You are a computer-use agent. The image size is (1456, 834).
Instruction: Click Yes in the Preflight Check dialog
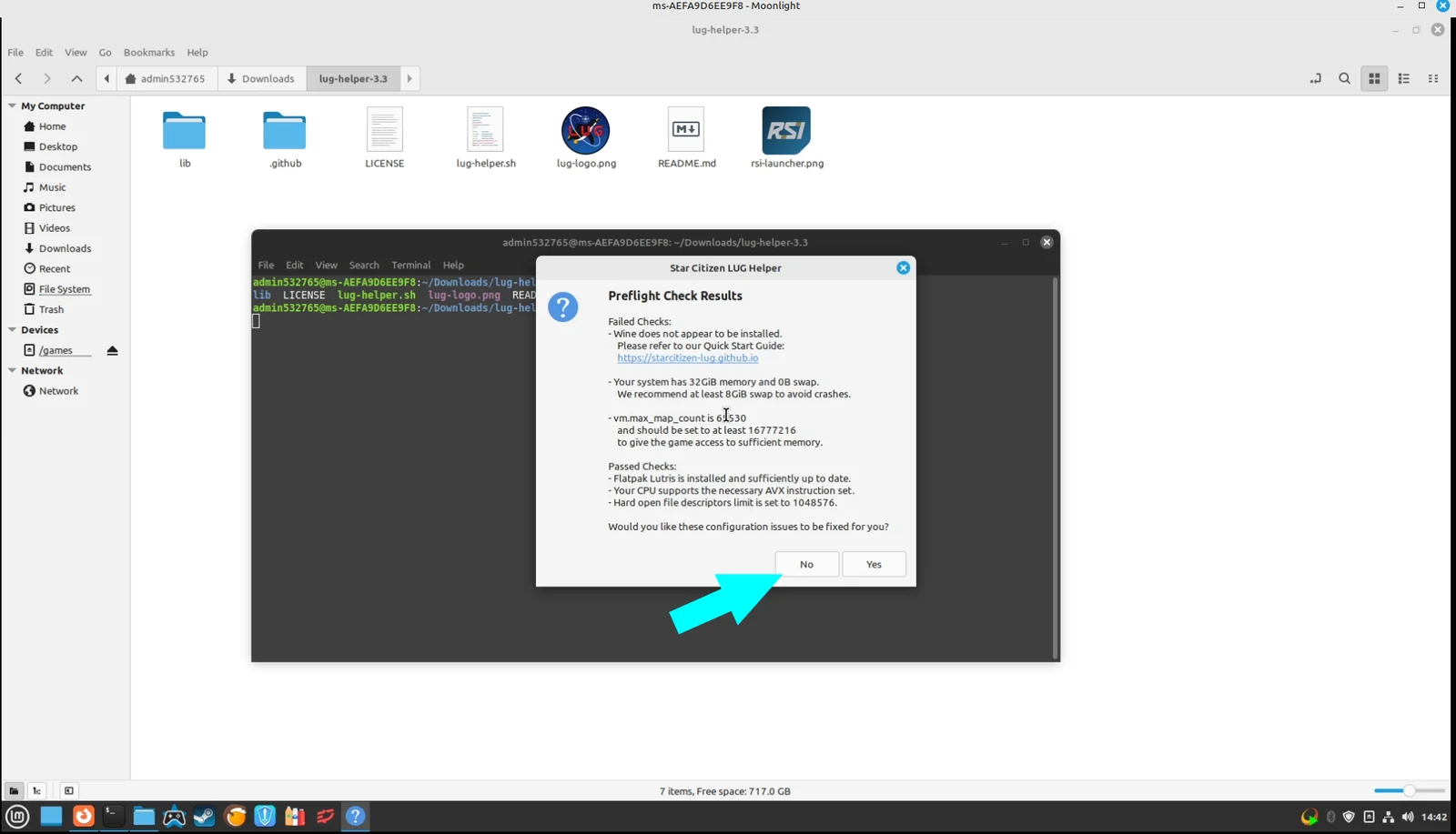(x=874, y=564)
